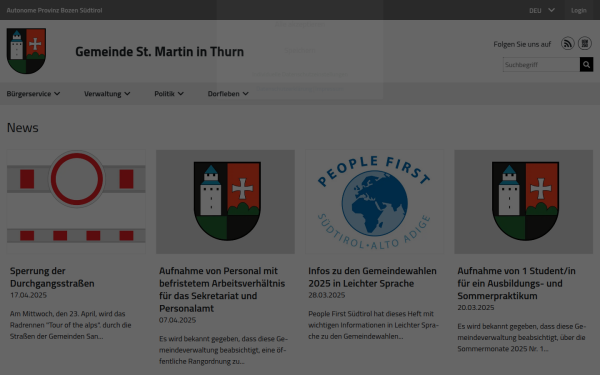Open the RSS feed icon
The width and height of the screenshot is (600, 375).
567,44
